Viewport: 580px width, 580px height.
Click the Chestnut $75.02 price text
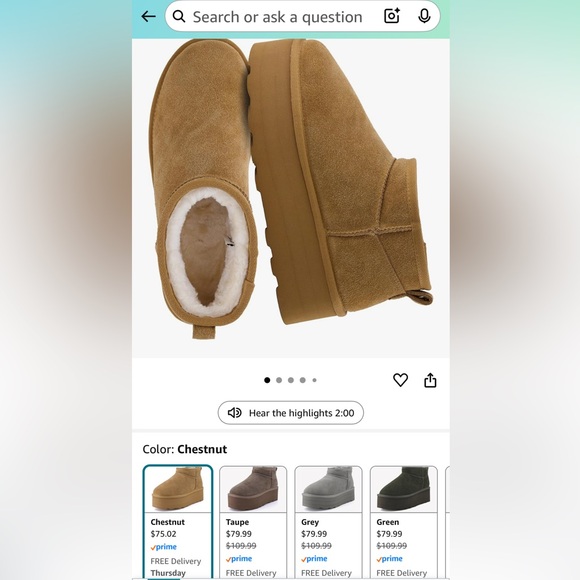pyautogui.click(x=163, y=534)
